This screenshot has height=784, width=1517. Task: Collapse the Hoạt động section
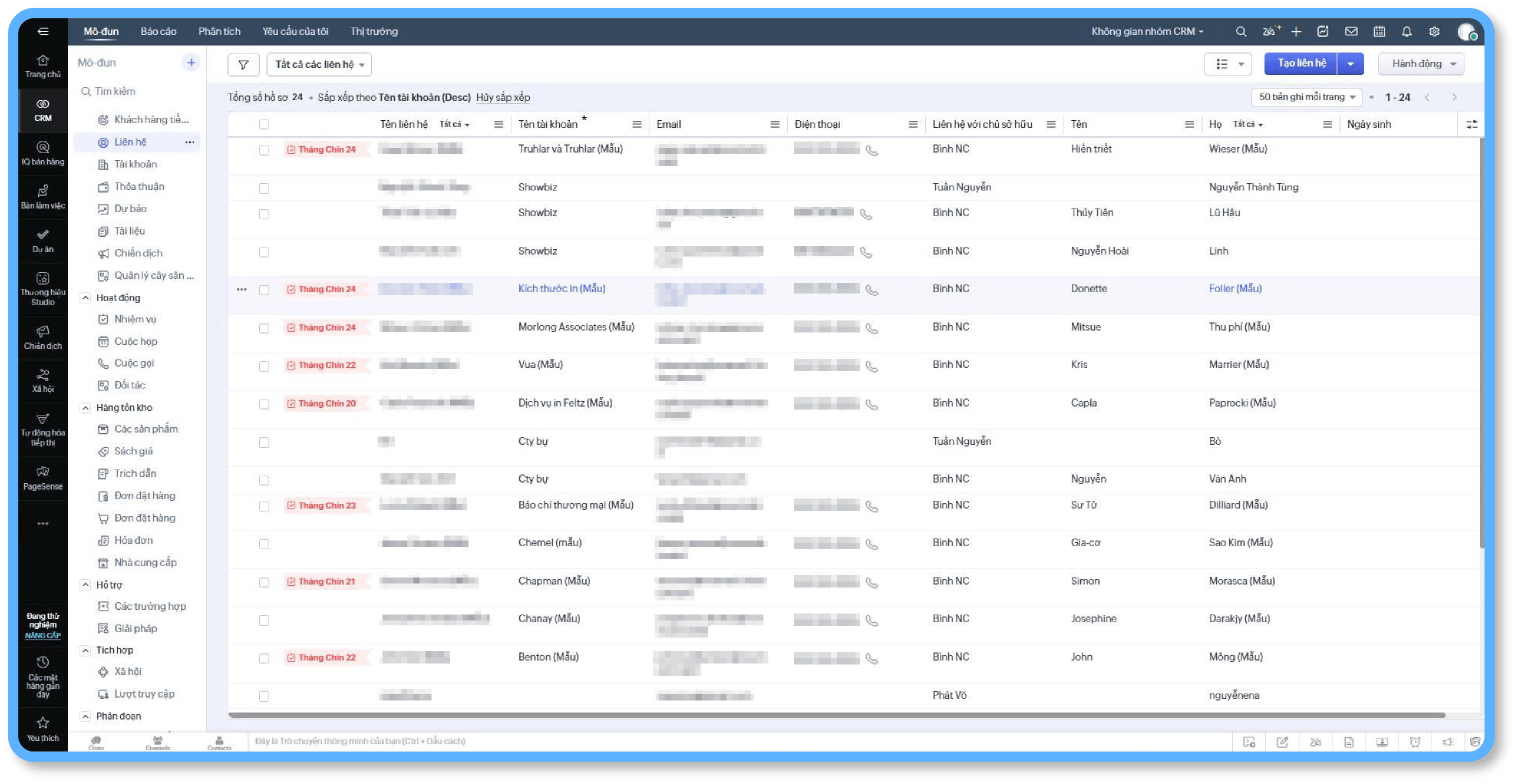[85, 297]
